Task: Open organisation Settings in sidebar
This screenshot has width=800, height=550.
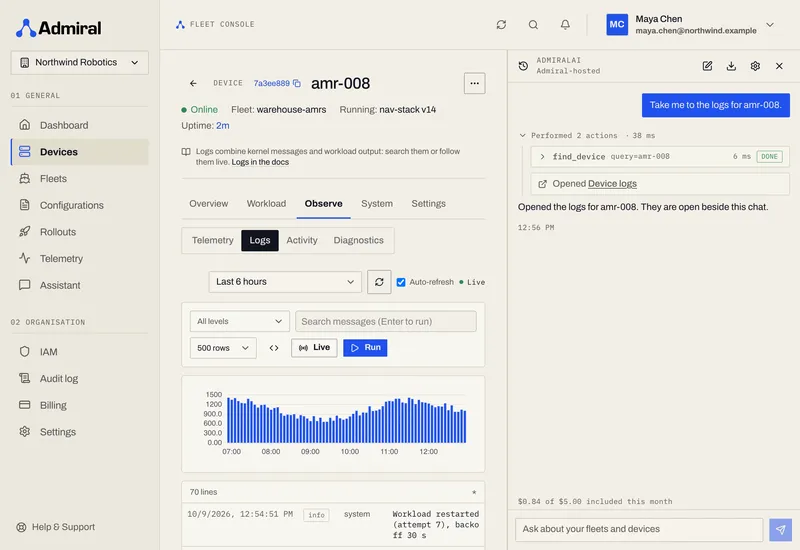Action: [x=80, y=432]
